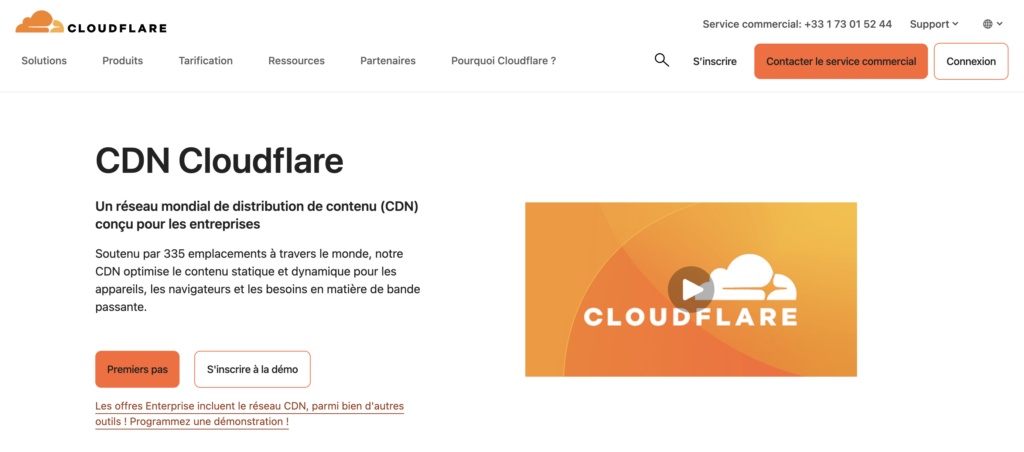
Task: Open the Solutions menu
Action: [44, 61]
